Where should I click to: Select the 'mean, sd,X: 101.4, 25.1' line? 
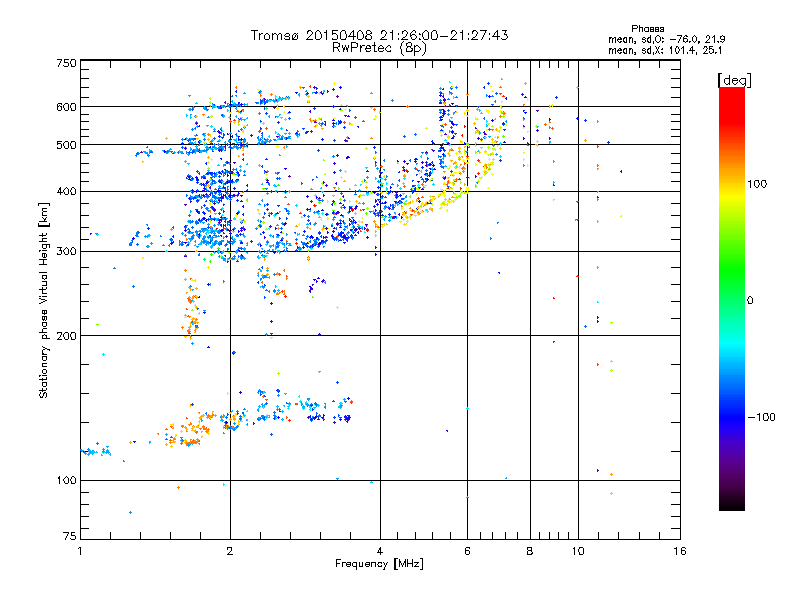pos(665,50)
